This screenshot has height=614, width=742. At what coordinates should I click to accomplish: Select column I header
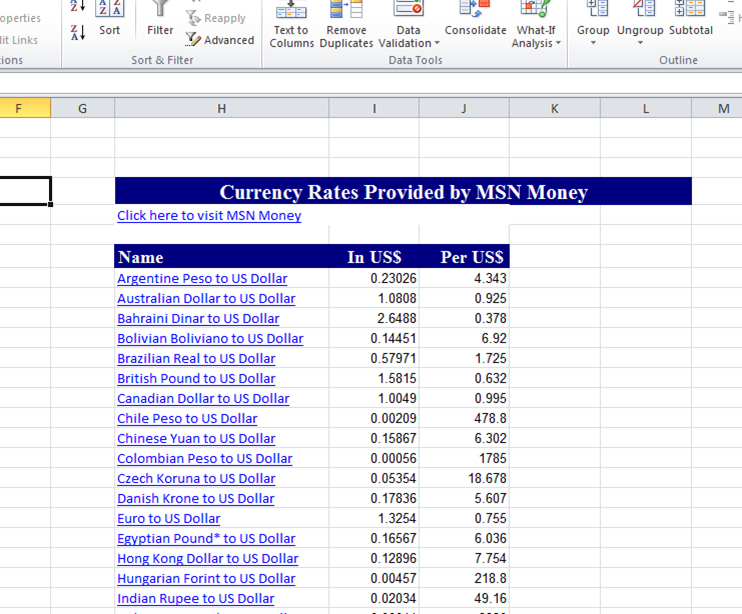[374, 108]
